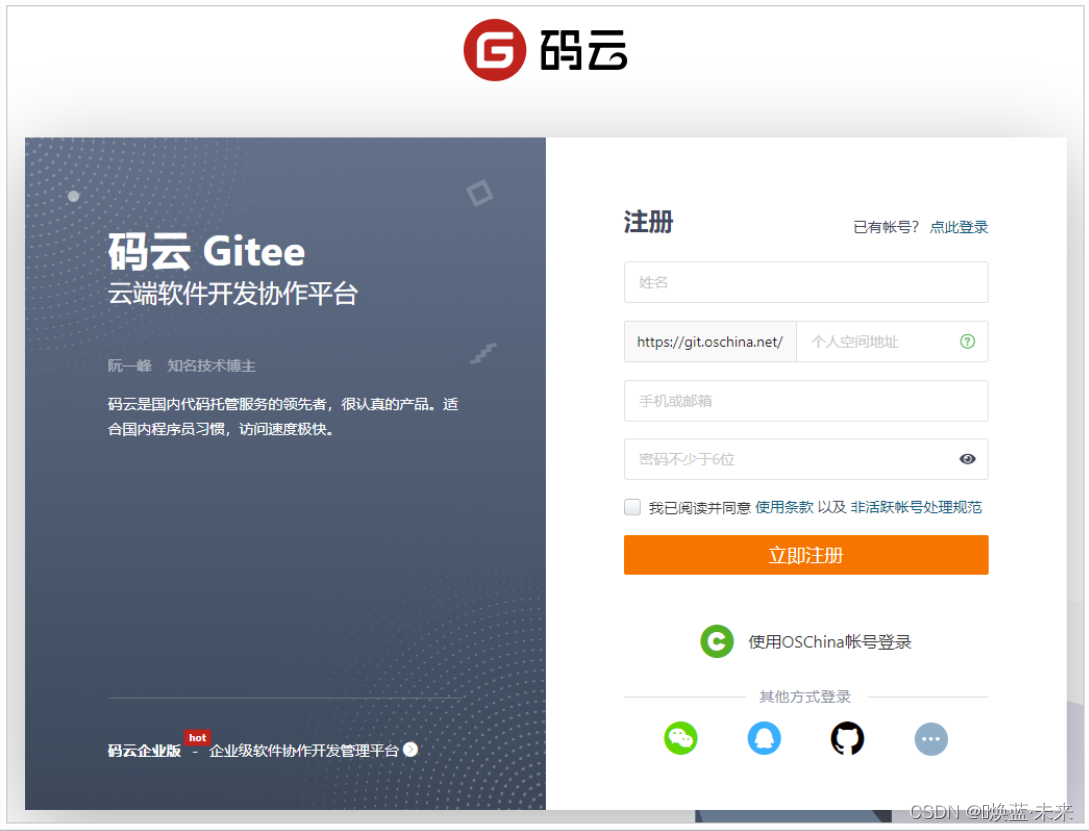
Task: Click 企业级软件协作开发管理平台 text
Action: (x=304, y=750)
